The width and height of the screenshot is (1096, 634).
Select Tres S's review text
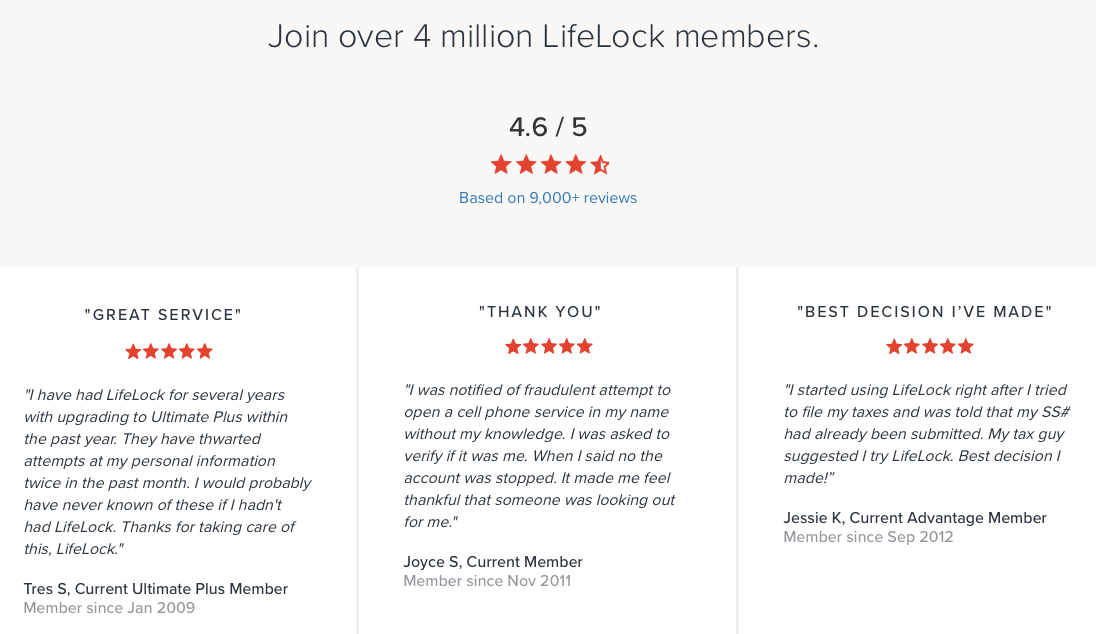167,472
